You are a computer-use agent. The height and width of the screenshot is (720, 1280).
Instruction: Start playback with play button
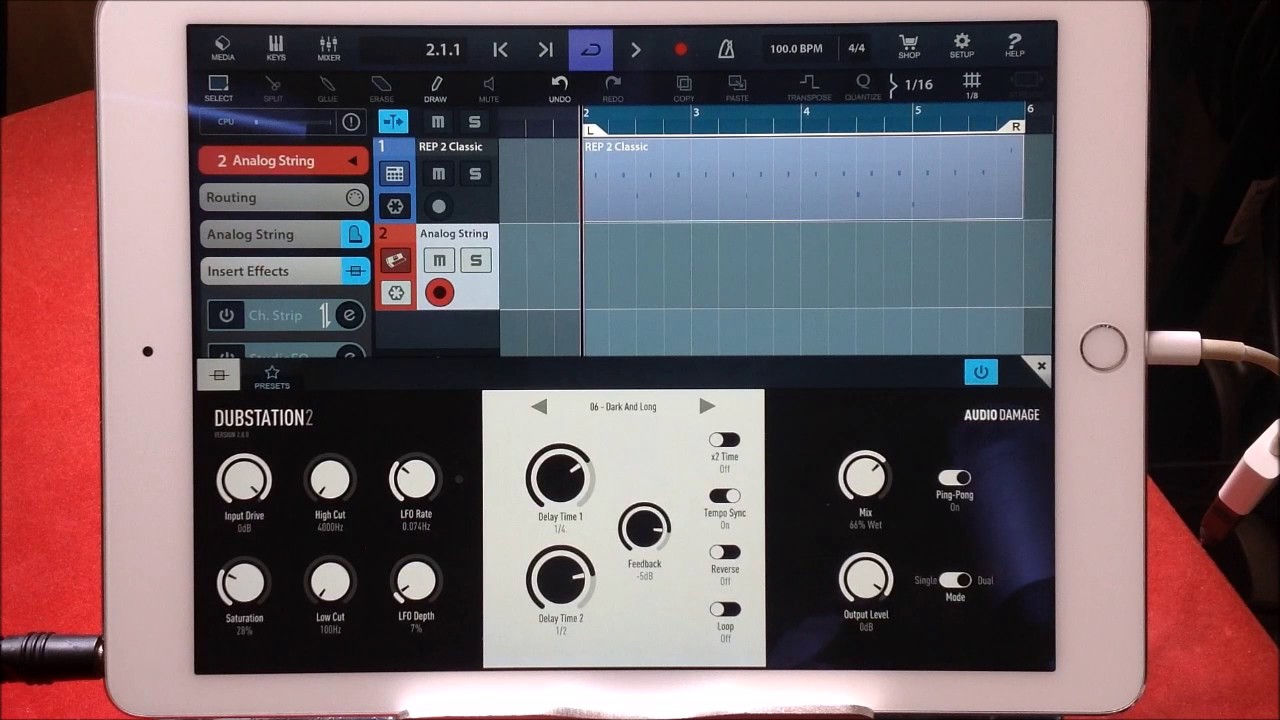[x=636, y=49]
